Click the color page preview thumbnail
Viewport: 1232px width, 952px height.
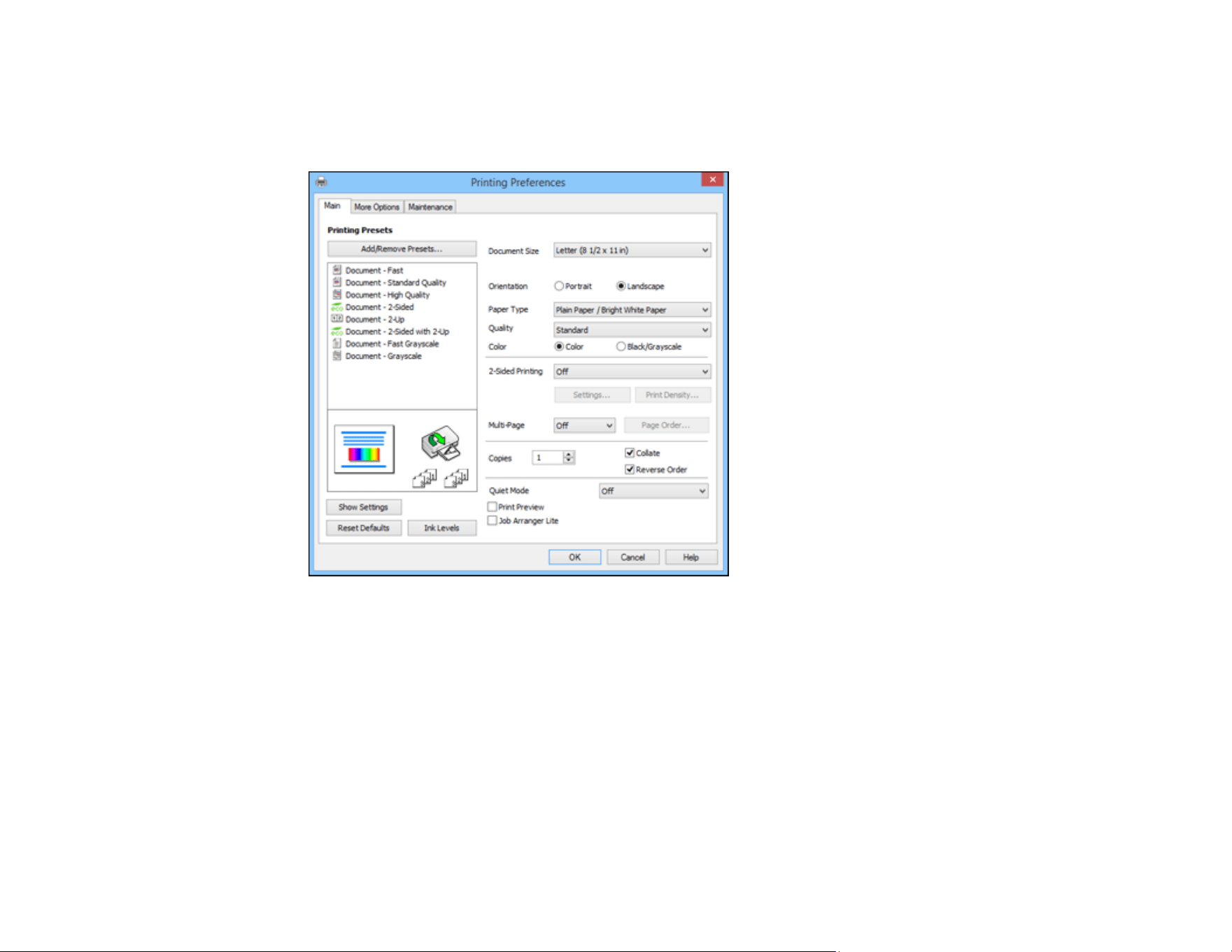[364, 449]
